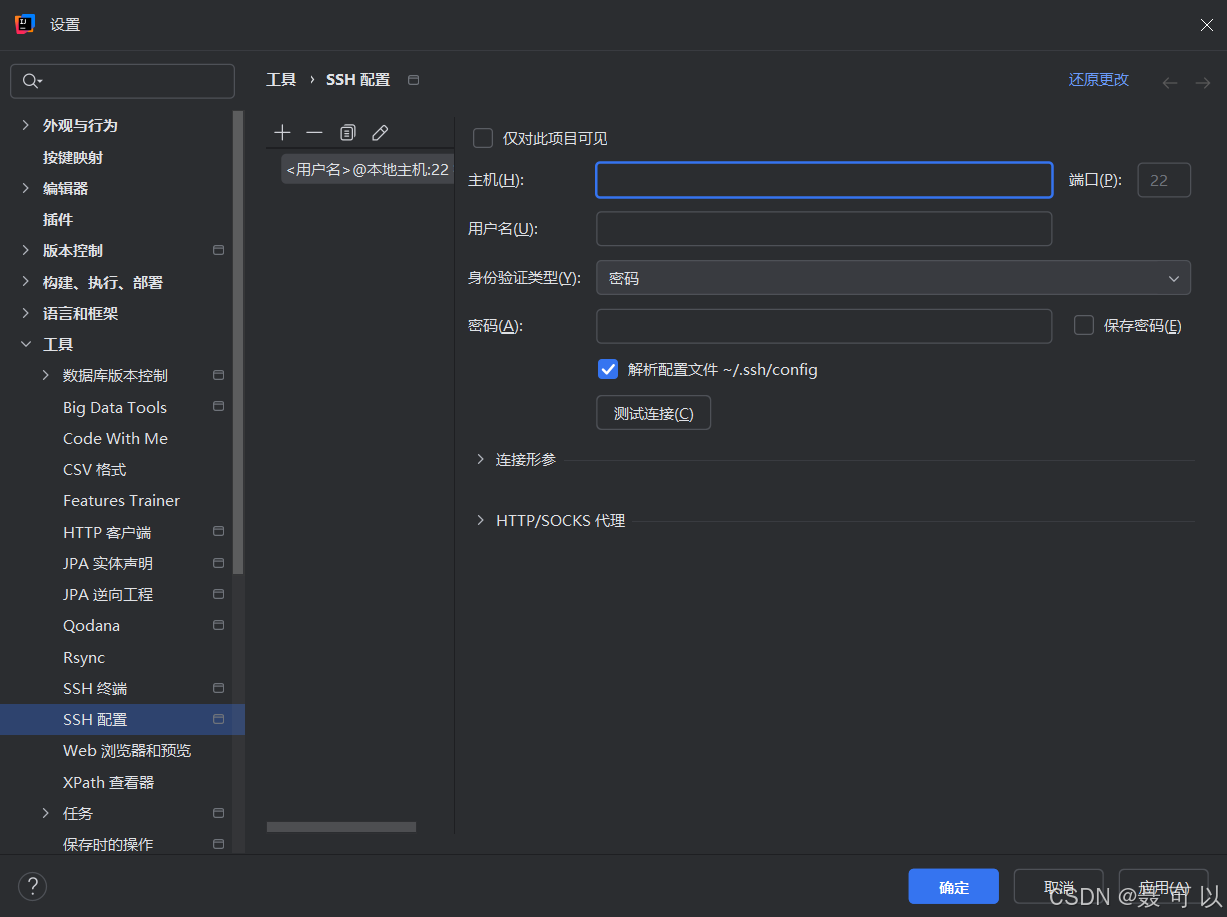
Task: Click the back arrow in settings header
Action: (1170, 83)
